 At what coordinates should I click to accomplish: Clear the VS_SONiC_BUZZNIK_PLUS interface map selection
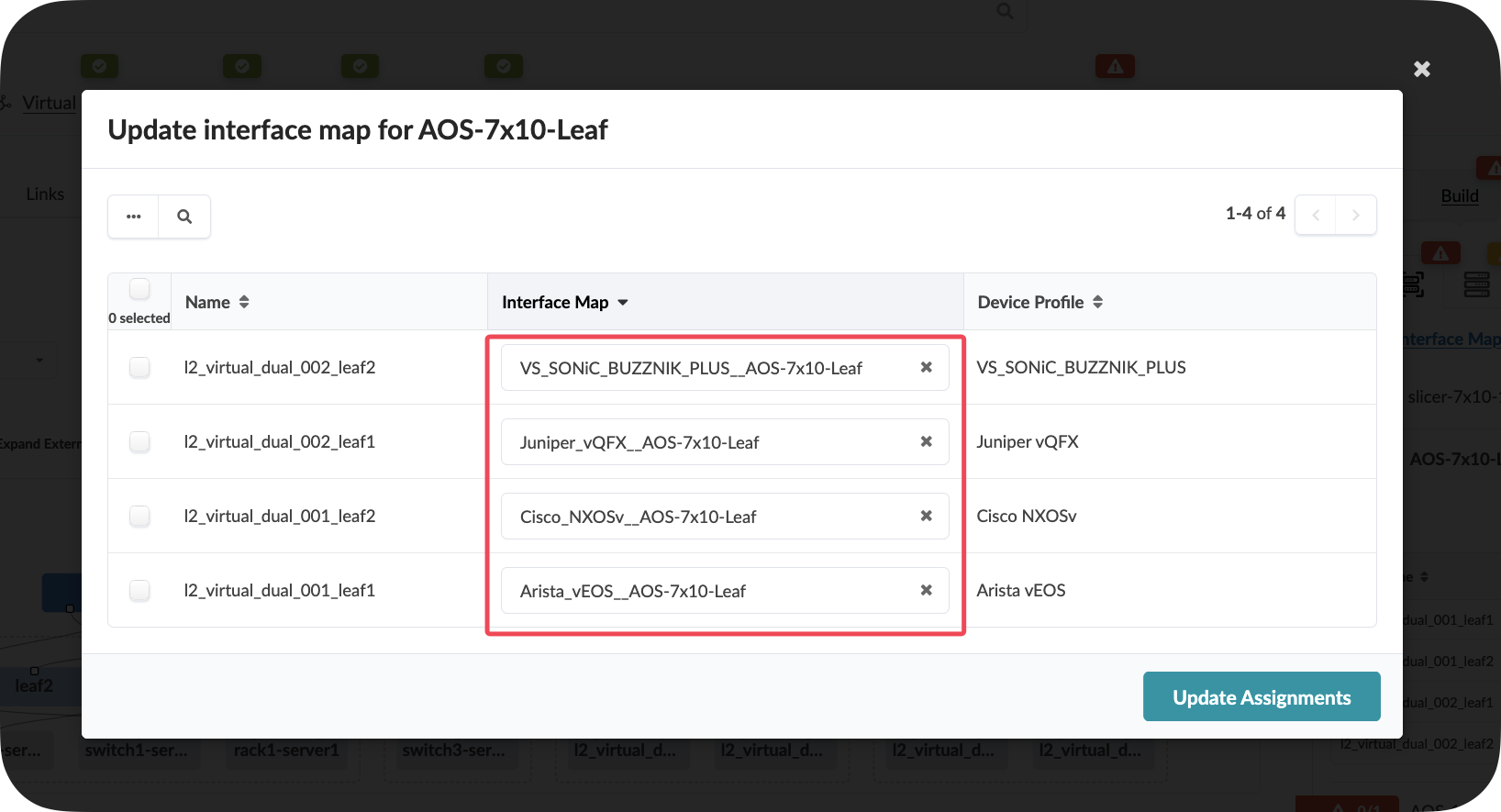(926, 367)
